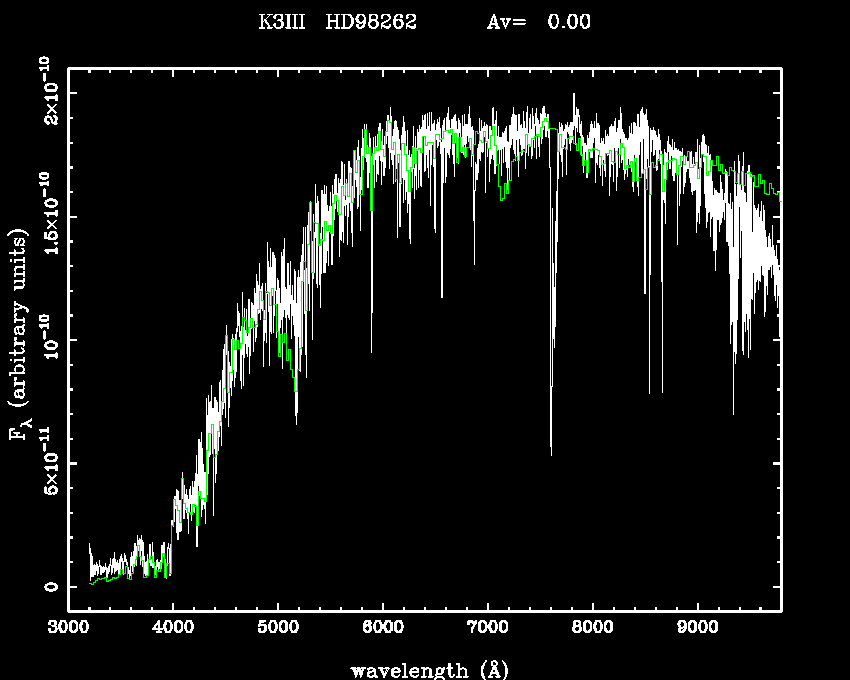
Task: Click the bottom of absorption line near 5900 Å
Action: 371,351
